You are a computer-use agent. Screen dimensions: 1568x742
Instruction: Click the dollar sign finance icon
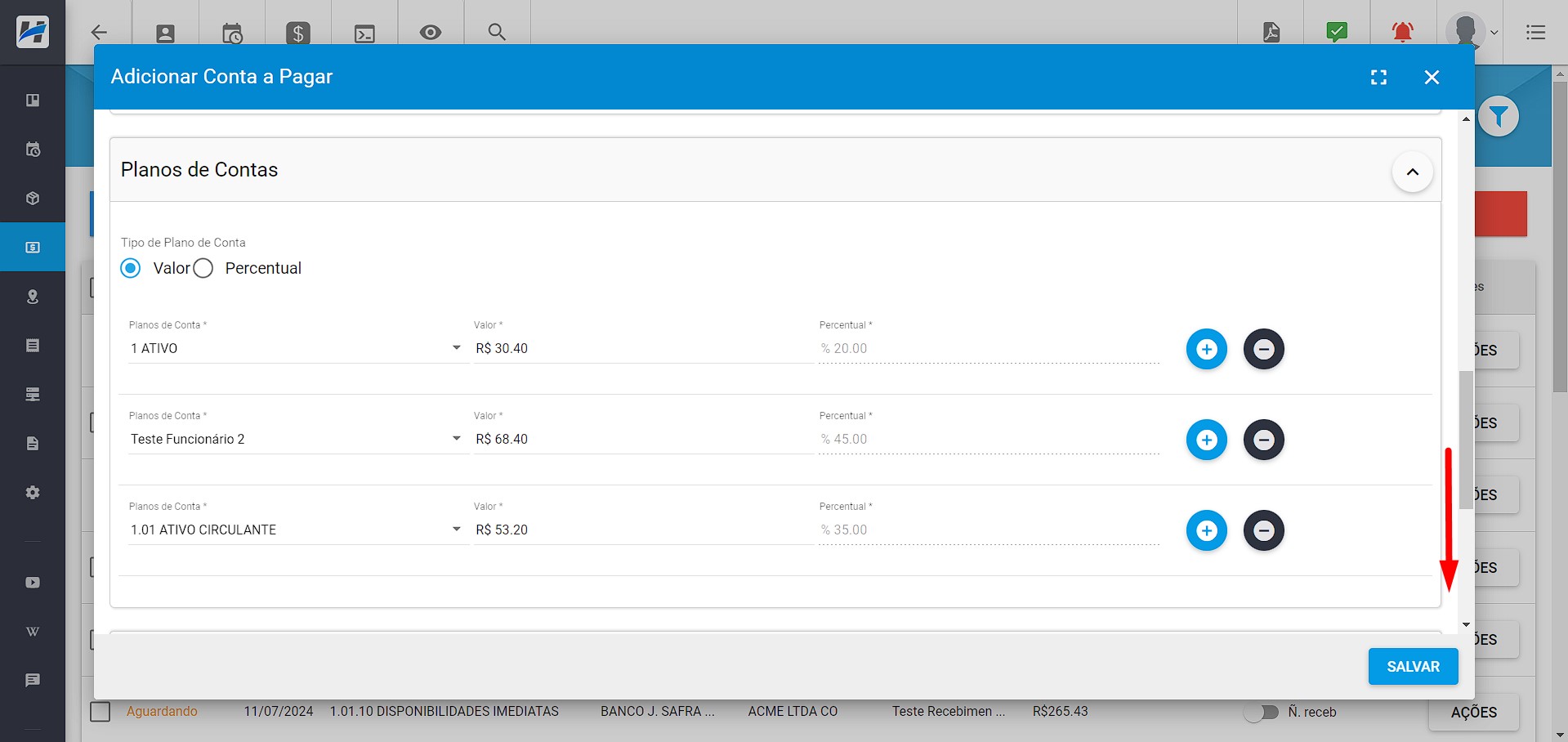click(297, 33)
